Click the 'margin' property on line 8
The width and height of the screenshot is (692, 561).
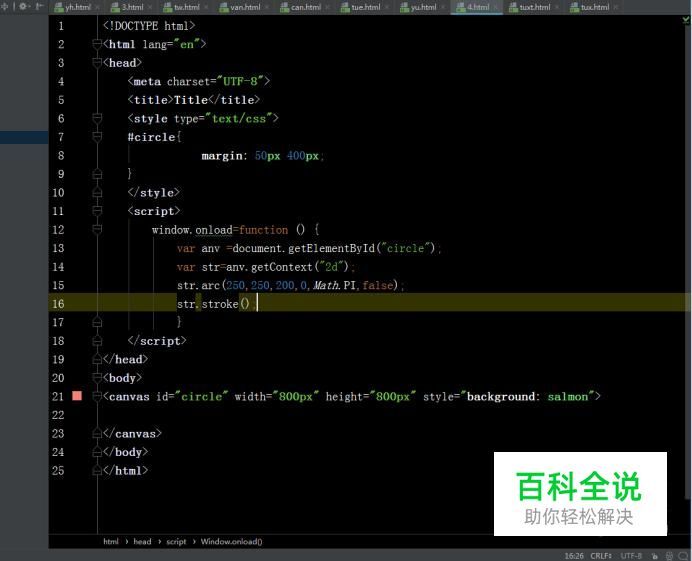point(222,156)
